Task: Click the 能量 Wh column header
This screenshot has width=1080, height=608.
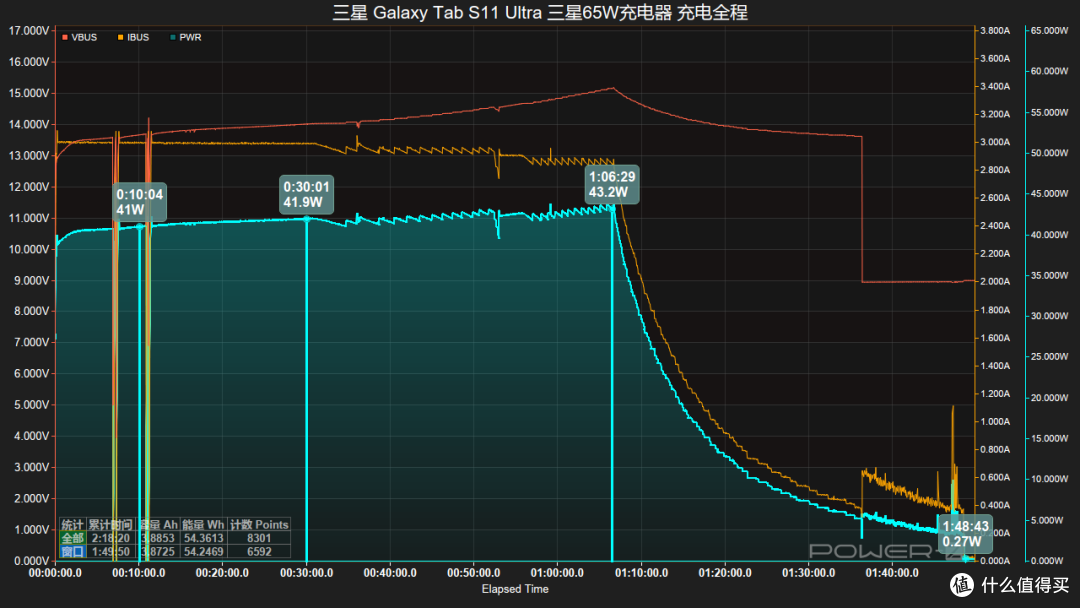Action: pyautogui.click(x=203, y=525)
